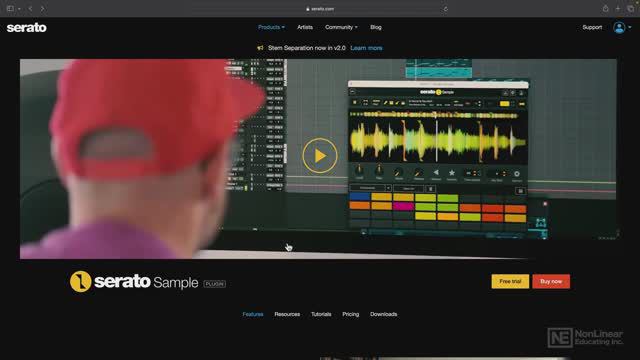Switch to the Tutorials tab

(x=321, y=314)
